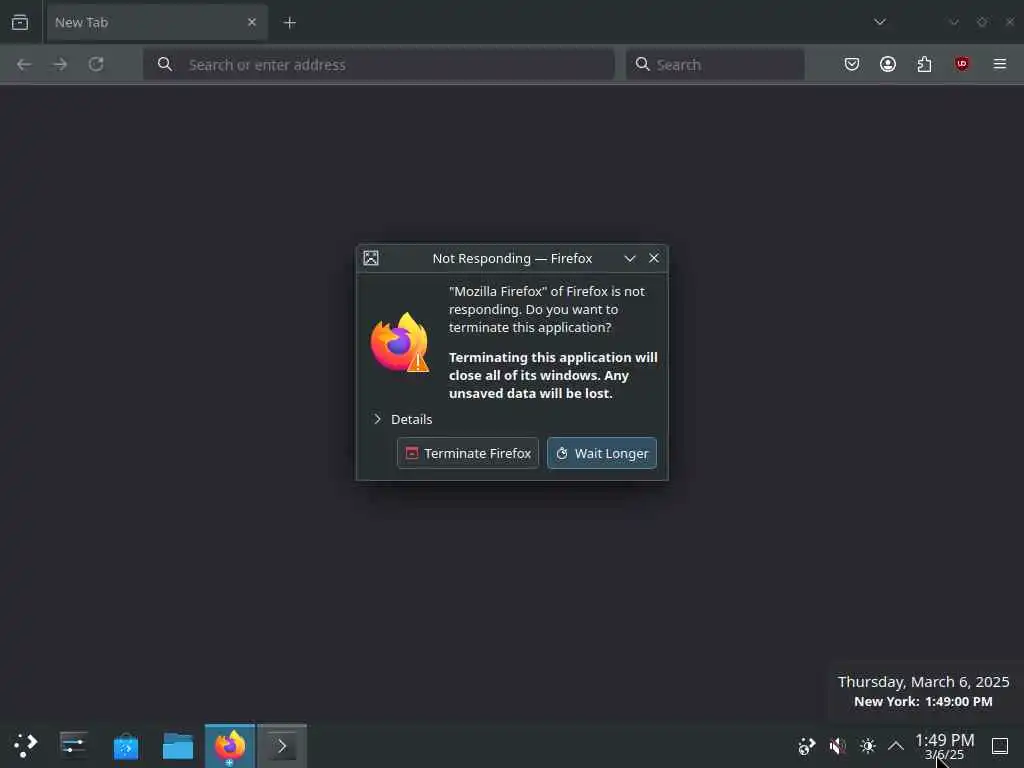Screen dimensions: 1024x768
Task: Close the New Tab tab
Action: click(251, 22)
